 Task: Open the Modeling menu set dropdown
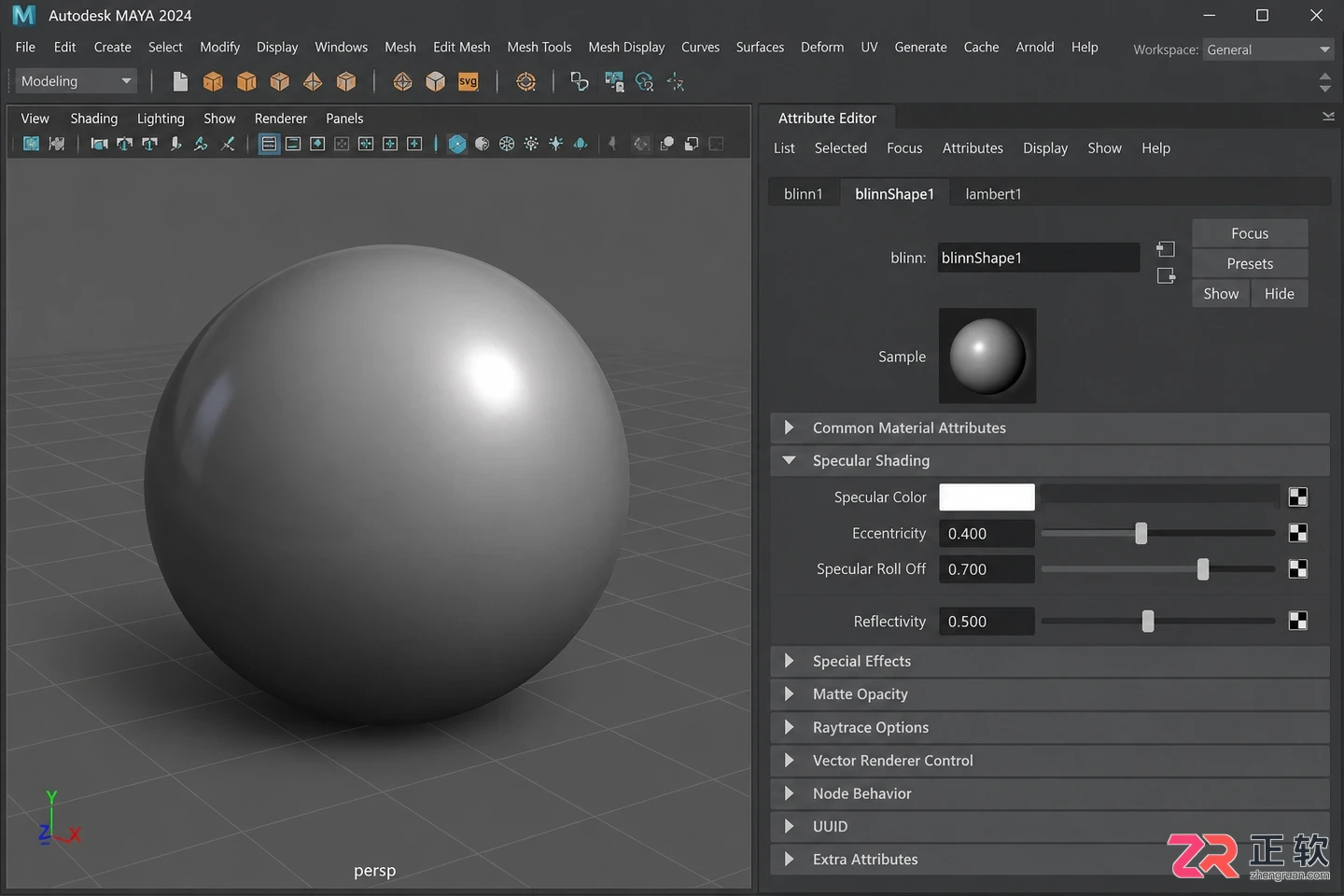tap(77, 81)
